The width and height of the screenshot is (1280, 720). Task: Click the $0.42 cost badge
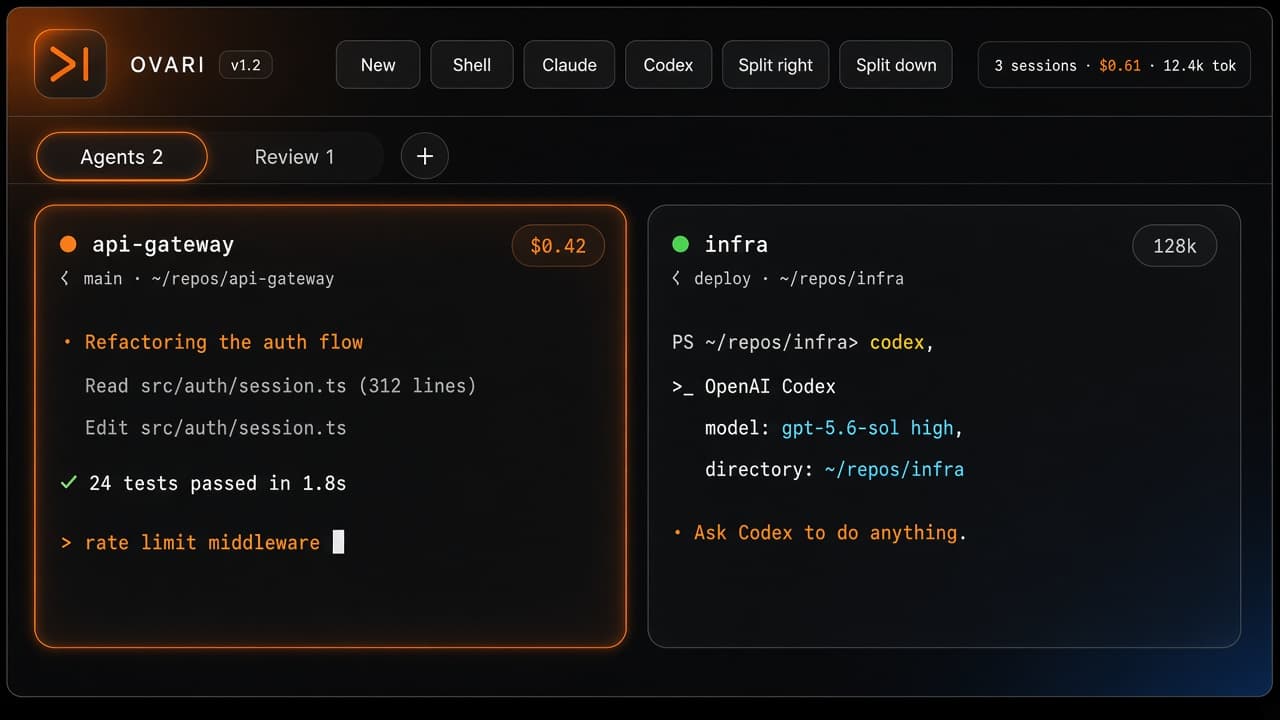coord(558,246)
